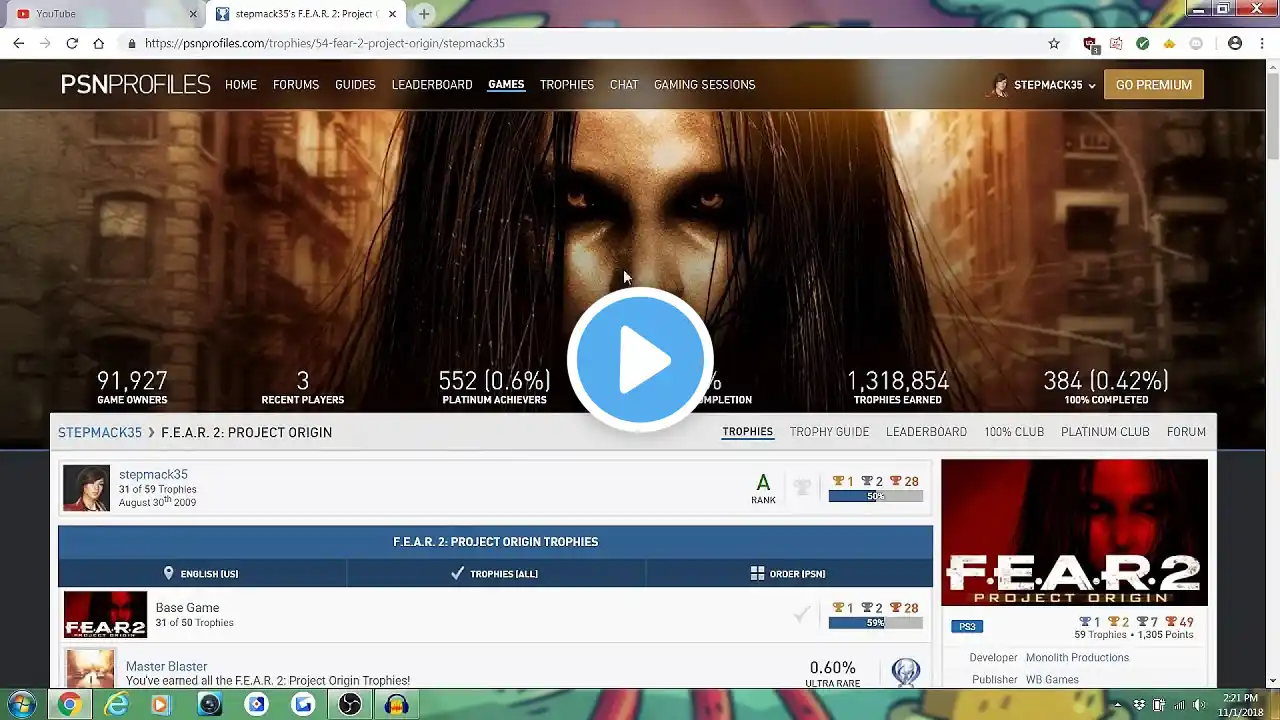
Task: Click the 384 100% Completed stat
Action: (1105, 387)
